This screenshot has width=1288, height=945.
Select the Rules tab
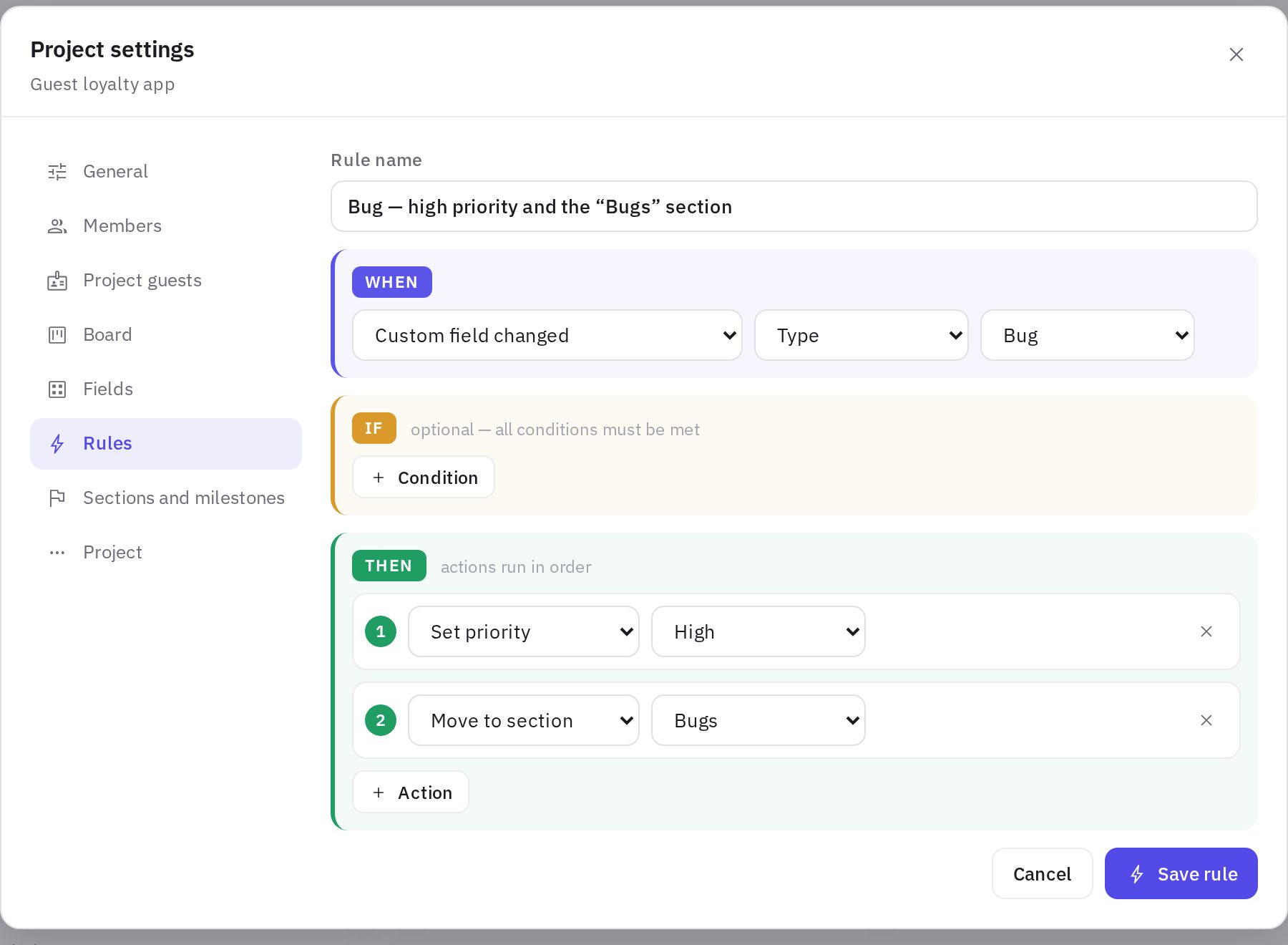[166, 444]
